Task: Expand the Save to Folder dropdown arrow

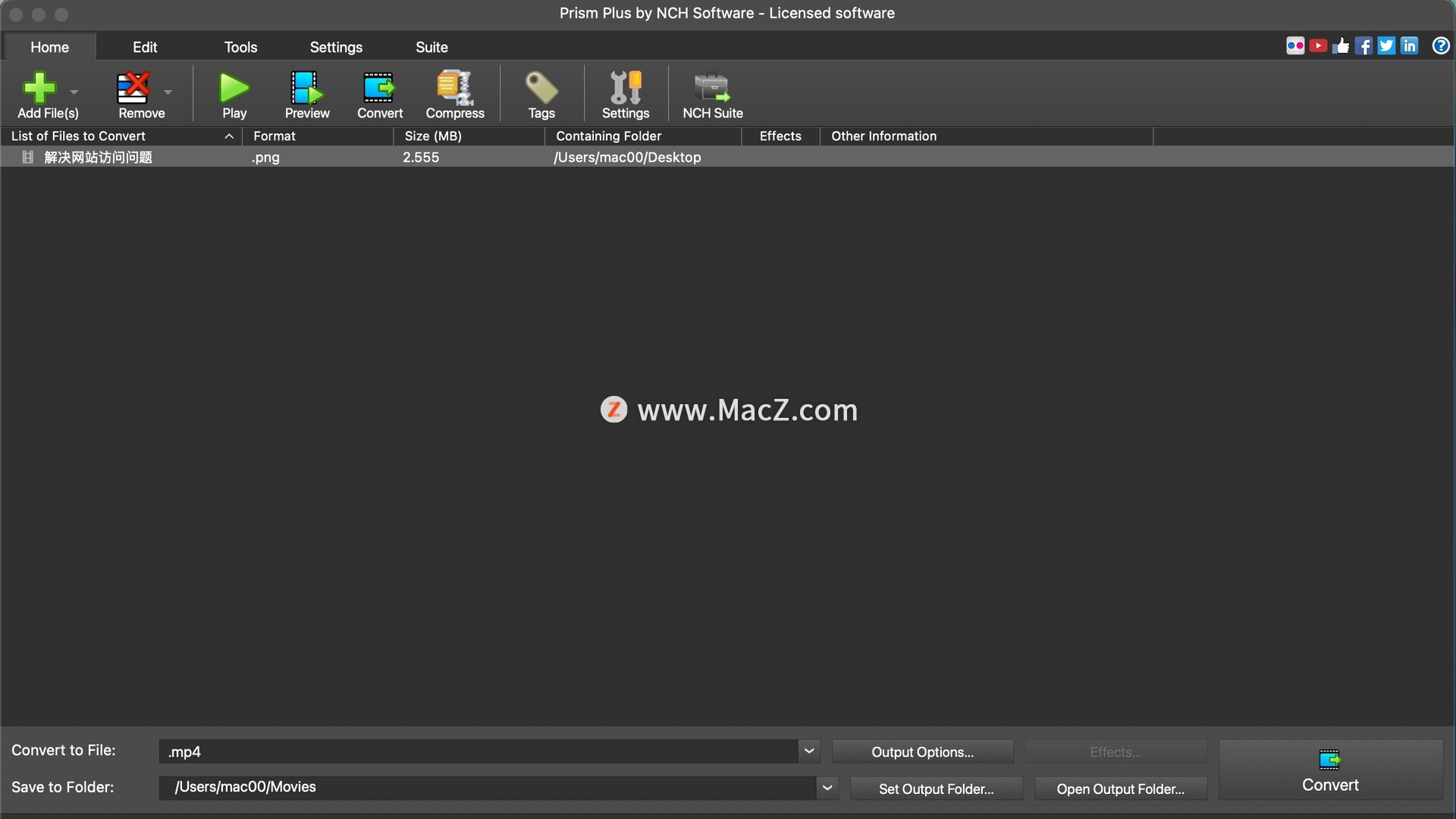Action: [x=827, y=788]
